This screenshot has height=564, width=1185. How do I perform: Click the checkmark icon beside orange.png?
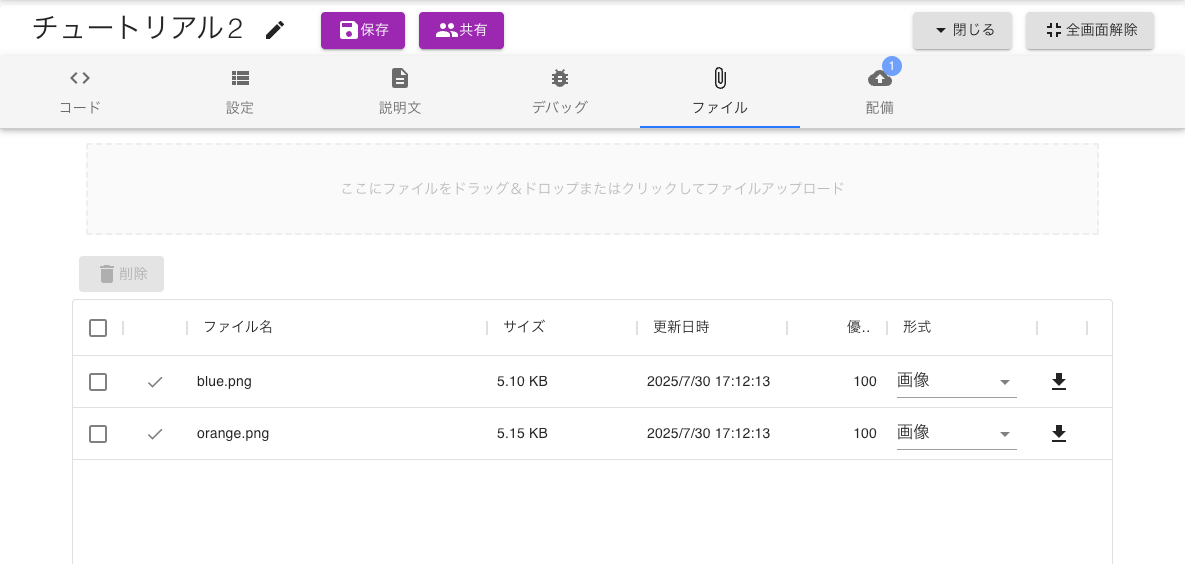(155, 433)
